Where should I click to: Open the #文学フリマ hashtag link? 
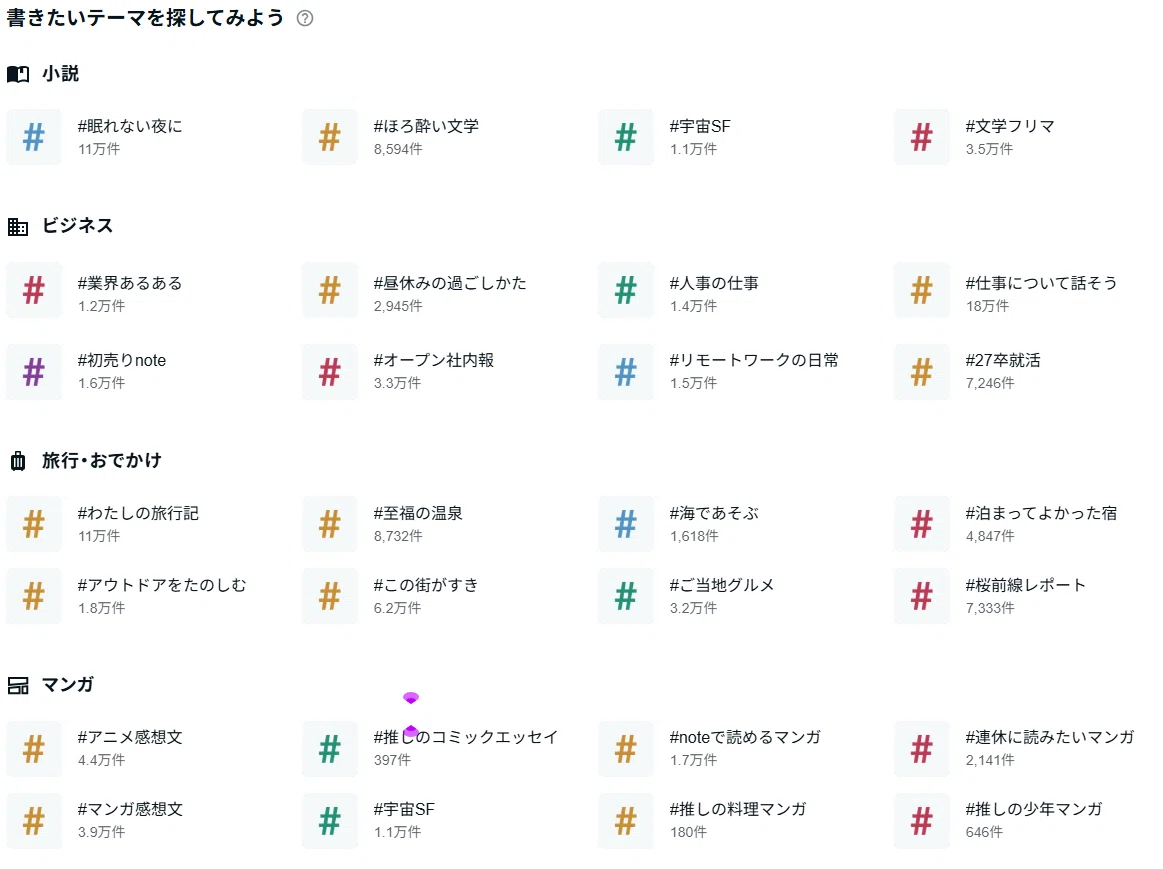coord(1009,126)
